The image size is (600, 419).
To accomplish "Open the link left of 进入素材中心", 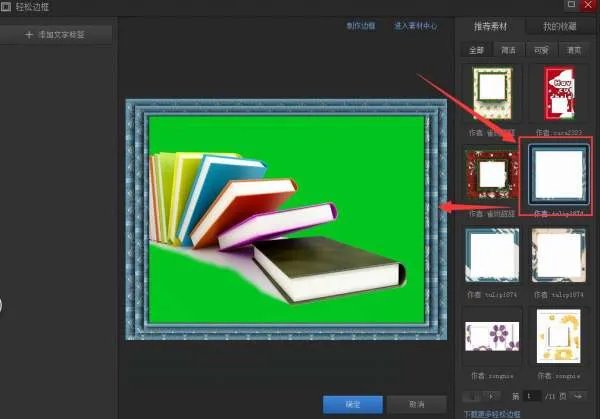I will pyautogui.click(x=360, y=26).
